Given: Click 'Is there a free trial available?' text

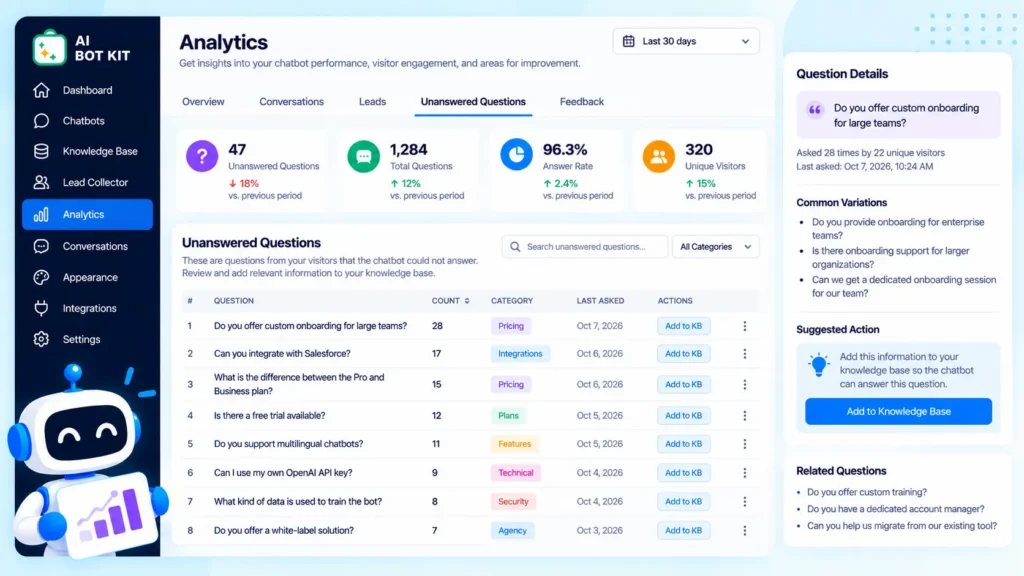Looking at the screenshot, I should click(269, 415).
